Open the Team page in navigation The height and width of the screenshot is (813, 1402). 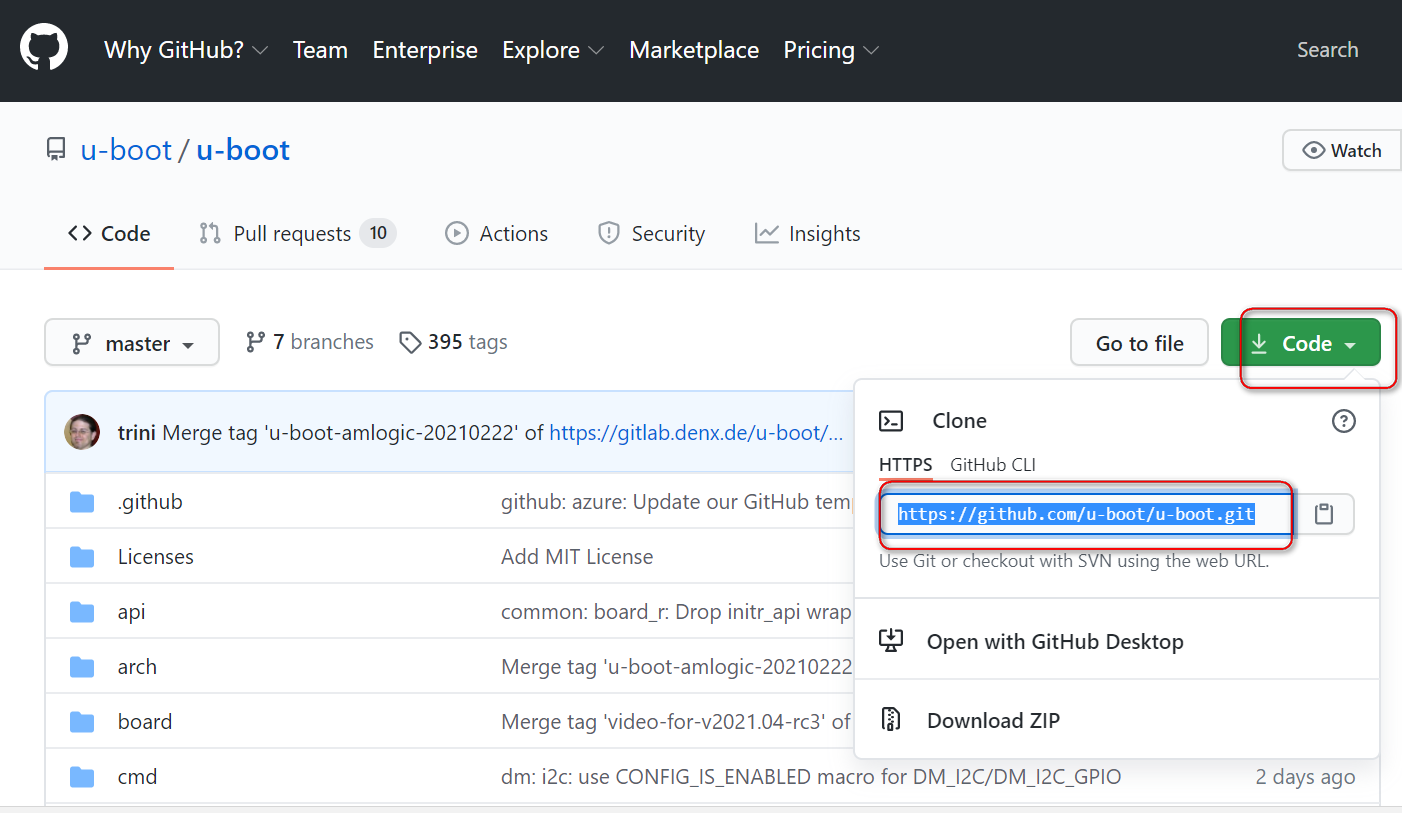(320, 50)
